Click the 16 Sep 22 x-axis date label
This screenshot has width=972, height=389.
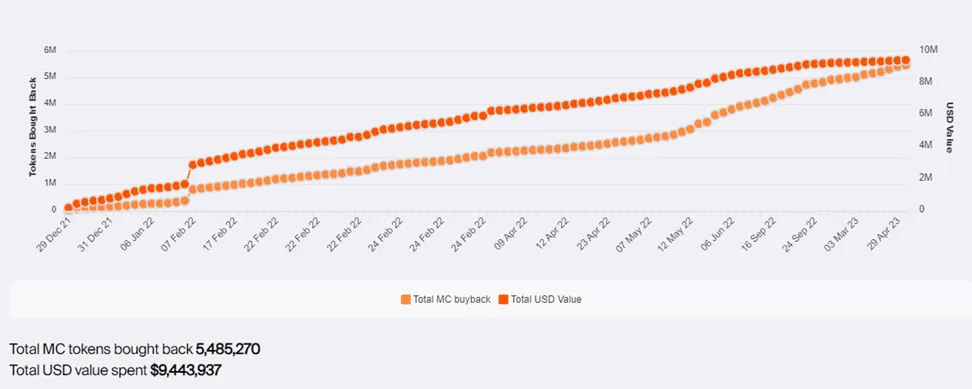(760, 234)
